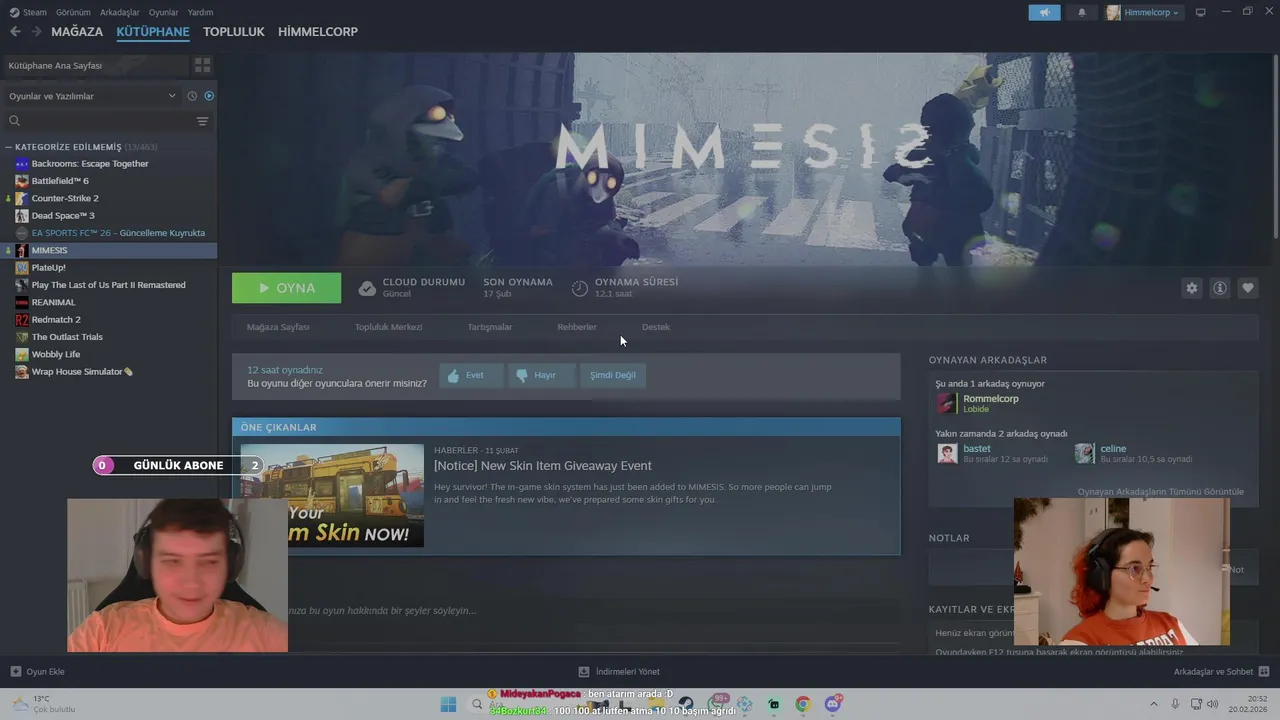Toggle library grid view icon
Image resolution: width=1280 pixels, height=720 pixels.
[202, 65]
